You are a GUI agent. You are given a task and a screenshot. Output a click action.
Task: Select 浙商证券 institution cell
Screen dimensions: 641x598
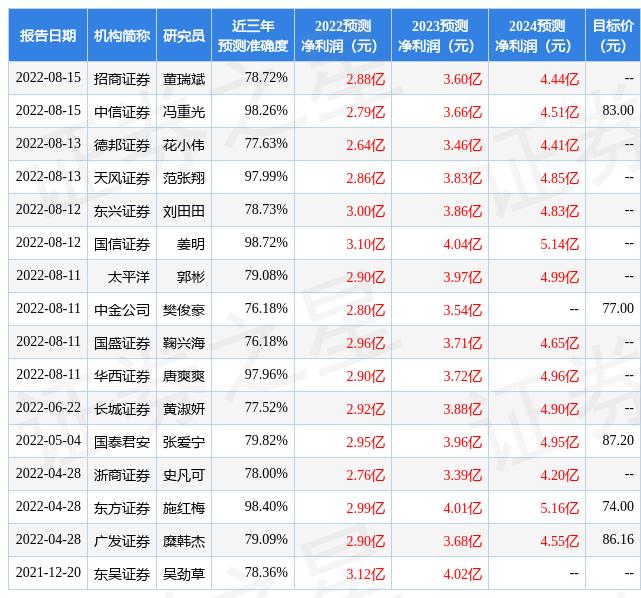(122, 475)
